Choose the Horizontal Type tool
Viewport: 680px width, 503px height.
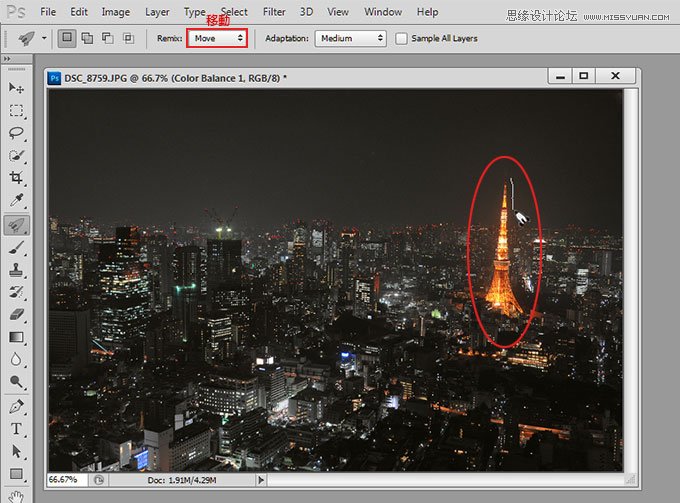pos(17,429)
